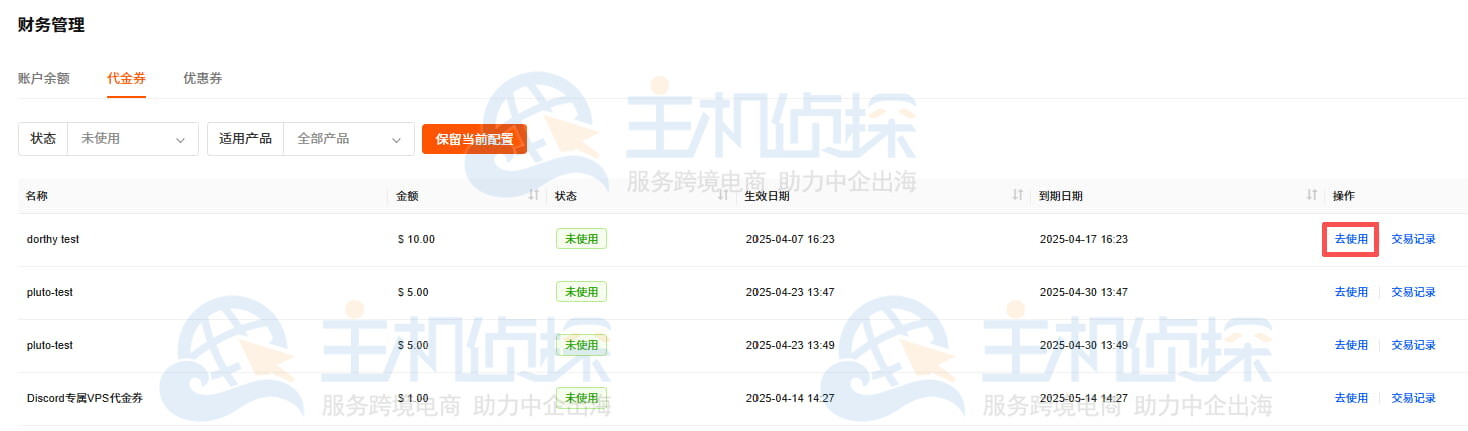Select the dorthy test voucher name

[x=53, y=239]
